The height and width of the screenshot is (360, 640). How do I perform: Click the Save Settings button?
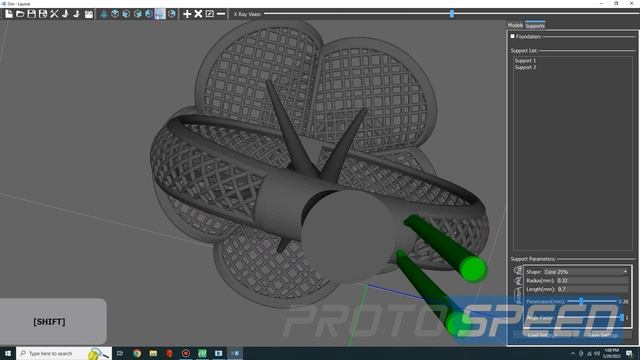(603, 335)
